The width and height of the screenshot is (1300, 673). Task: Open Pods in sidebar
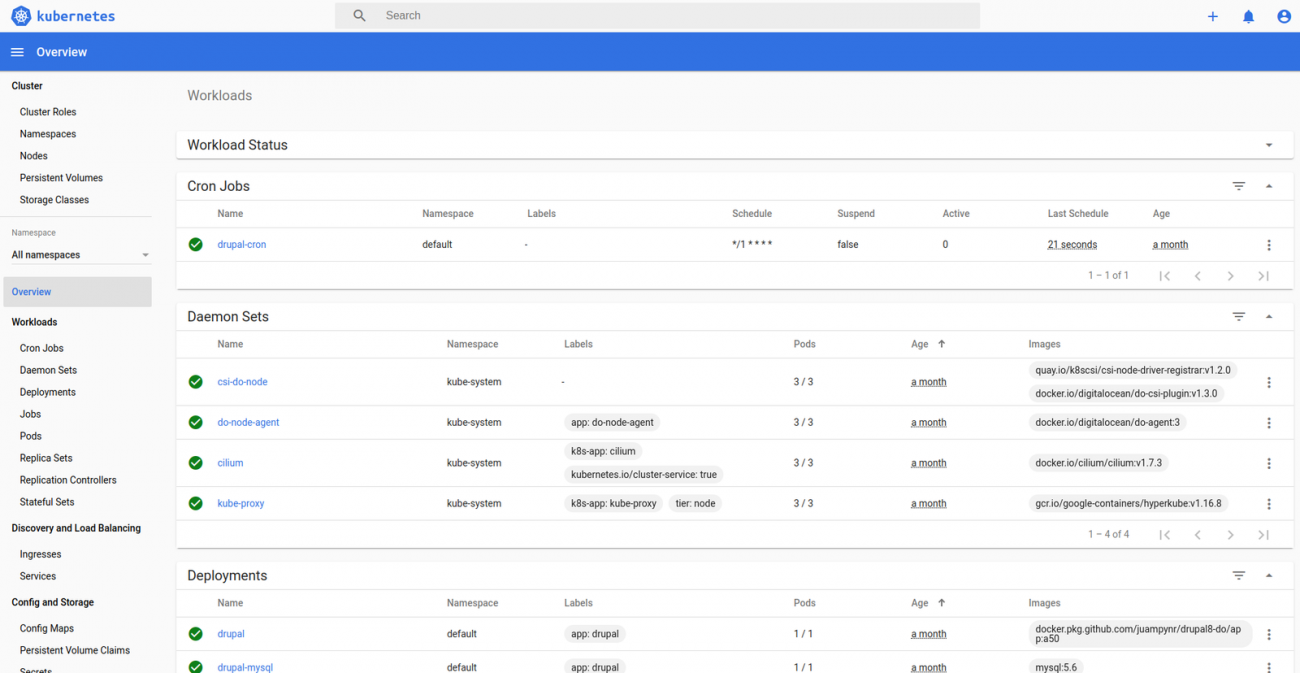[31, 436]
